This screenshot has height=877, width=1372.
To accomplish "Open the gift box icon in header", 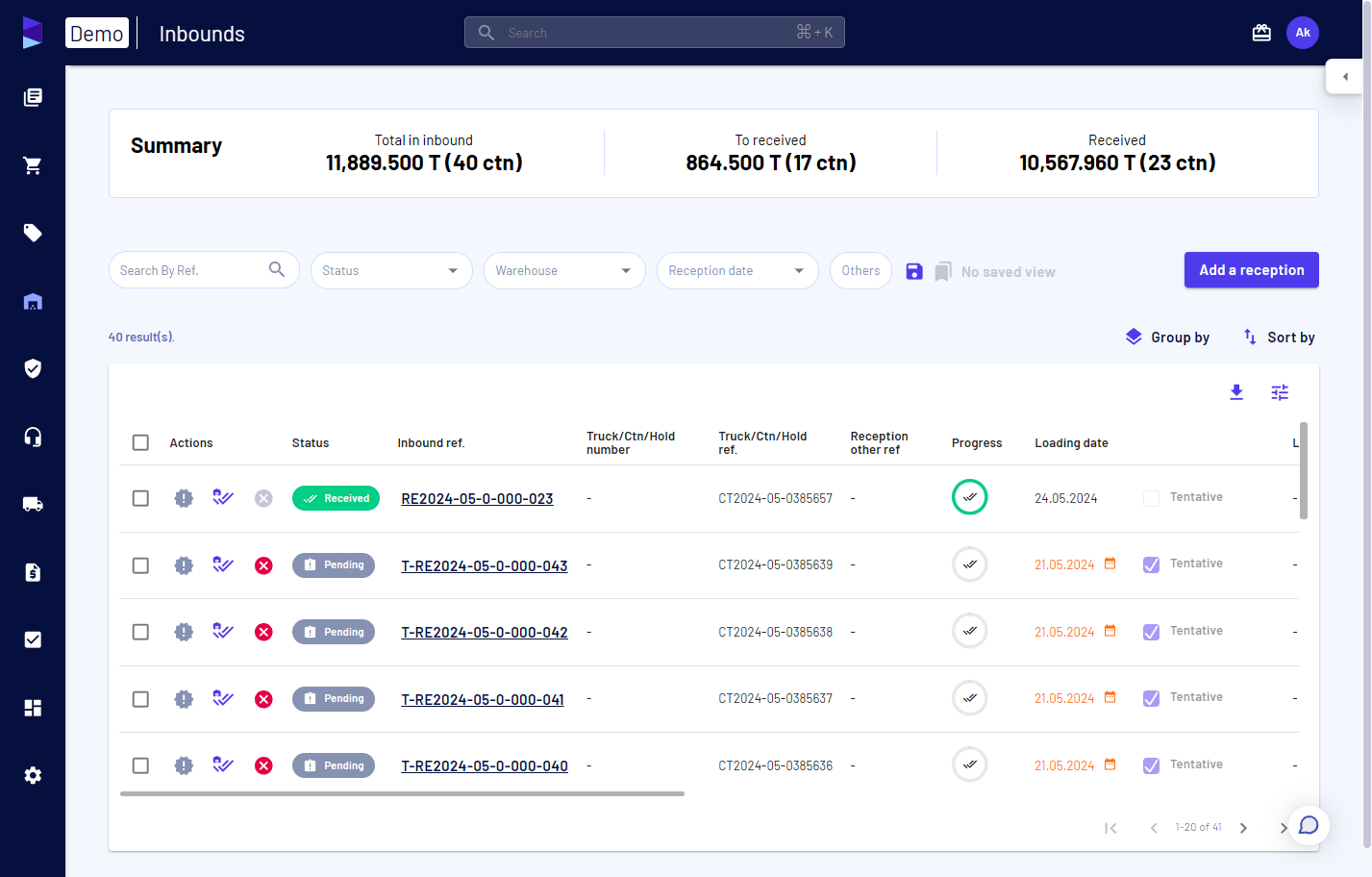I will (x=1261, y=33).
